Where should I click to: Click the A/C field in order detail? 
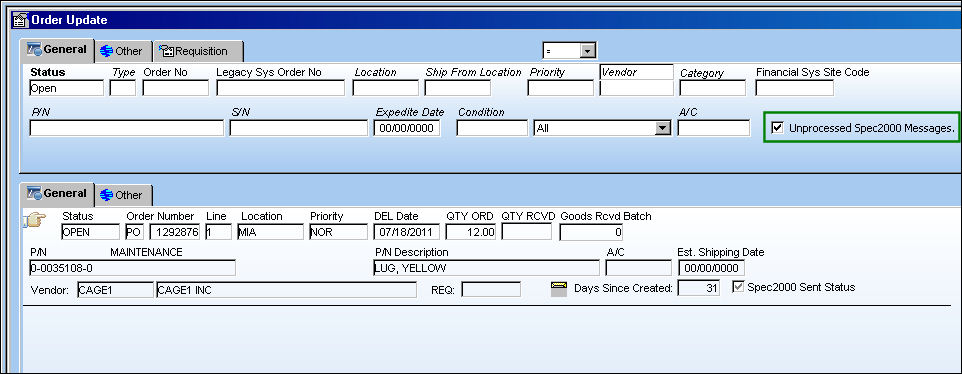pos(639,268)
